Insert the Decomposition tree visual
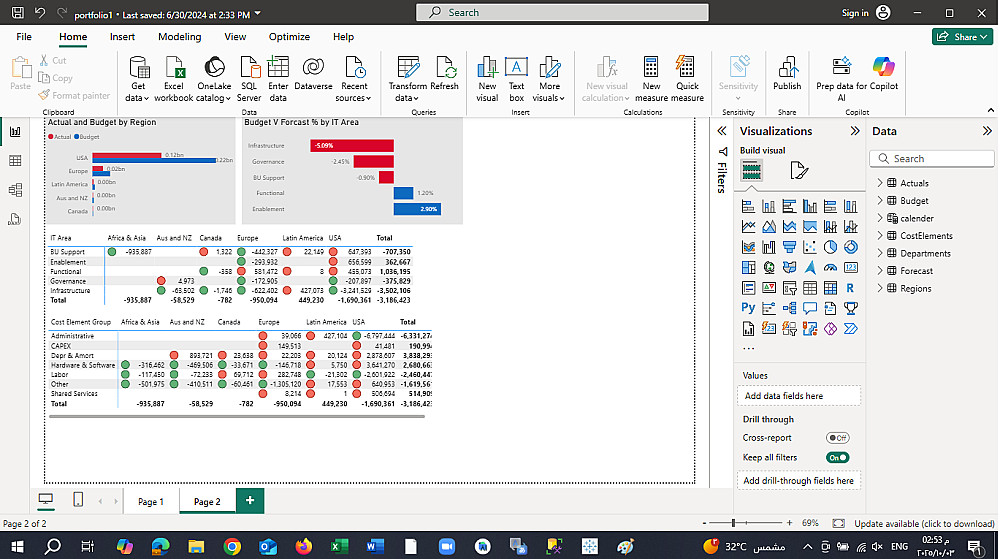 [x=789, y=308]
